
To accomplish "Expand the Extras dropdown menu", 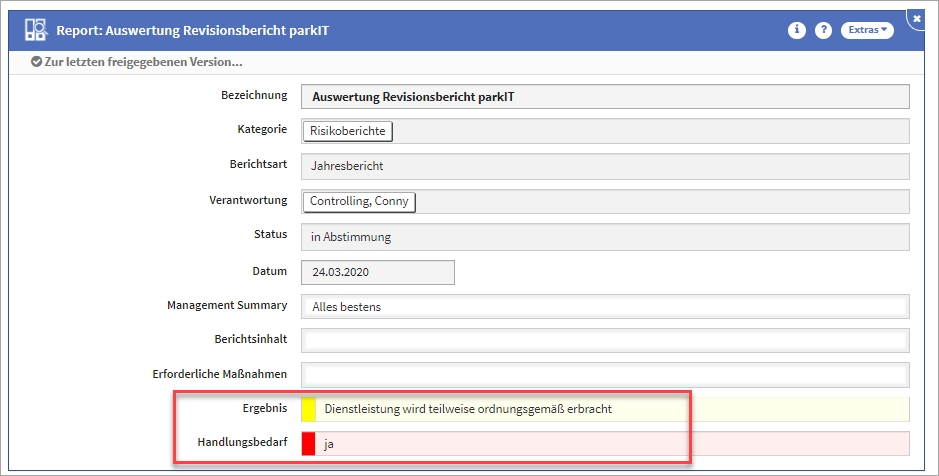I will tap(866, 30).
